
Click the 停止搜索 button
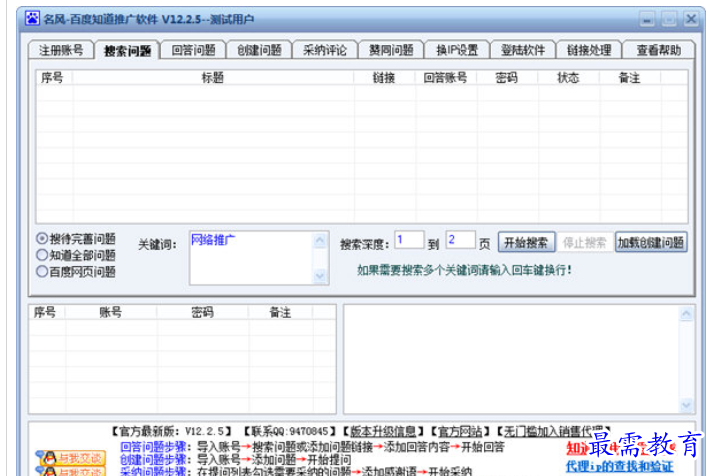pyautogui.click(x=584, y=243)
